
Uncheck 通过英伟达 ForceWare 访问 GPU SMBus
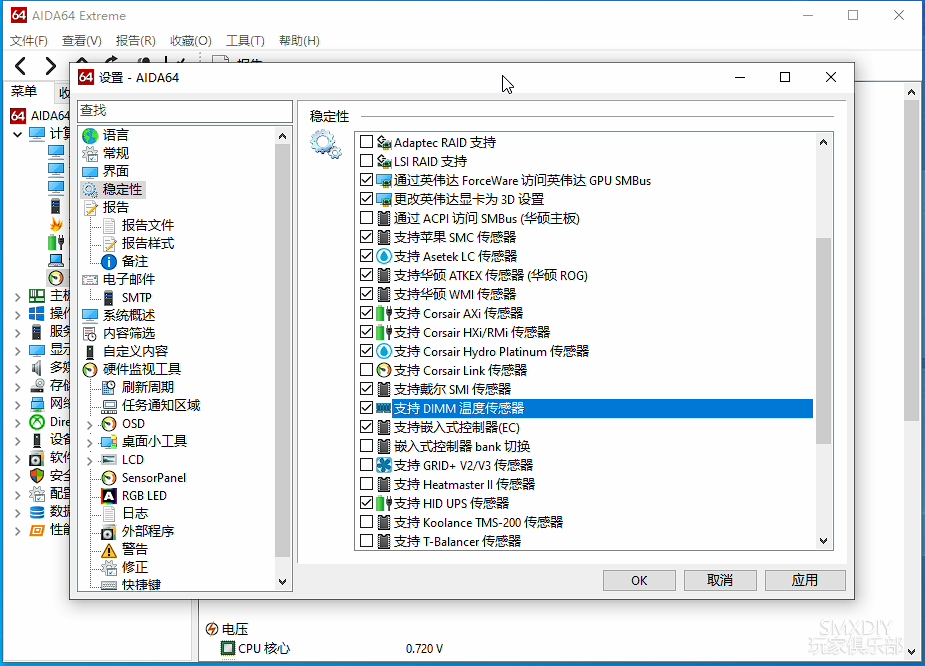click(366, 180)
